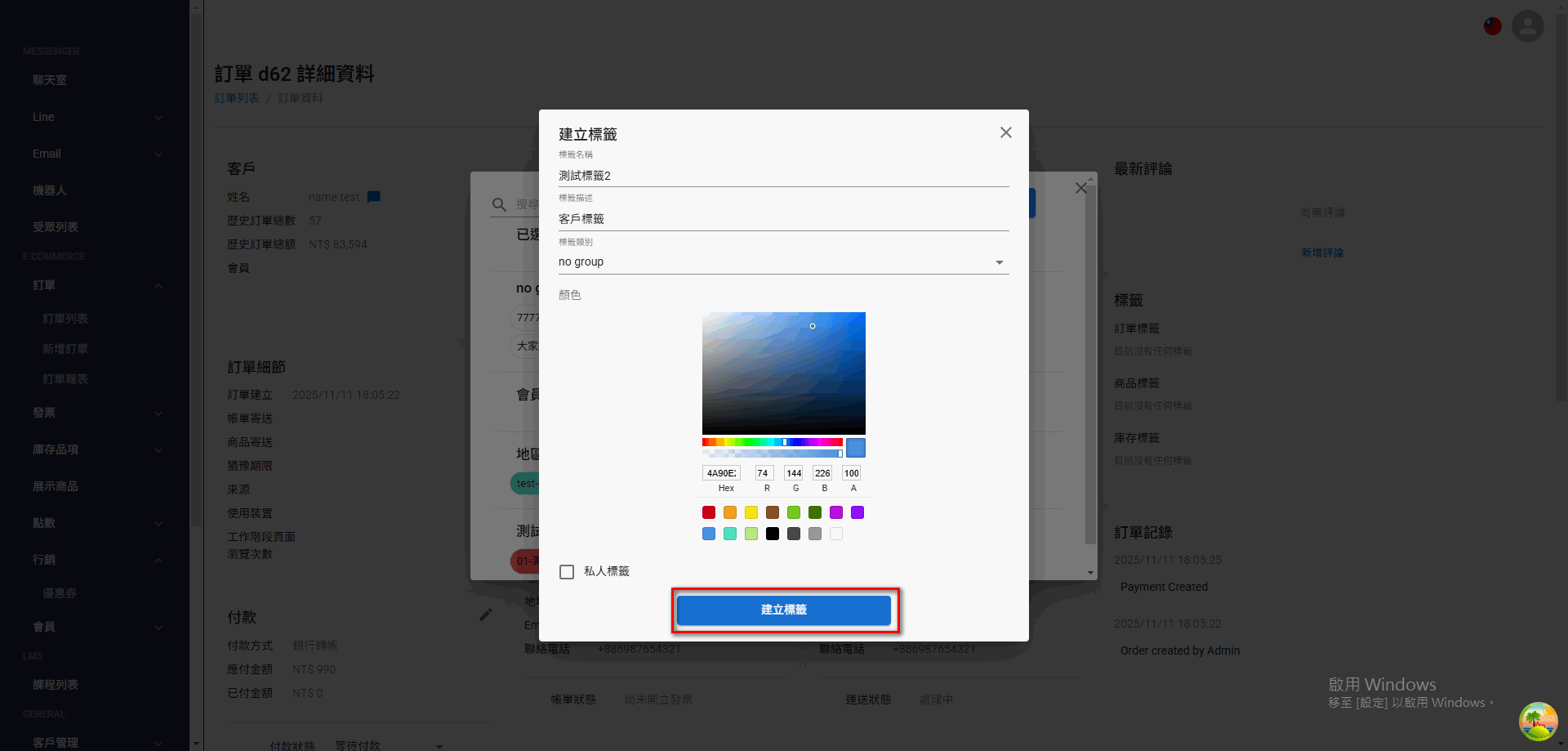Image resolution: width=1568 pixels, height=751 pixels.
Task: Pick the purple preset color swatch
Action: coord(857,512)
